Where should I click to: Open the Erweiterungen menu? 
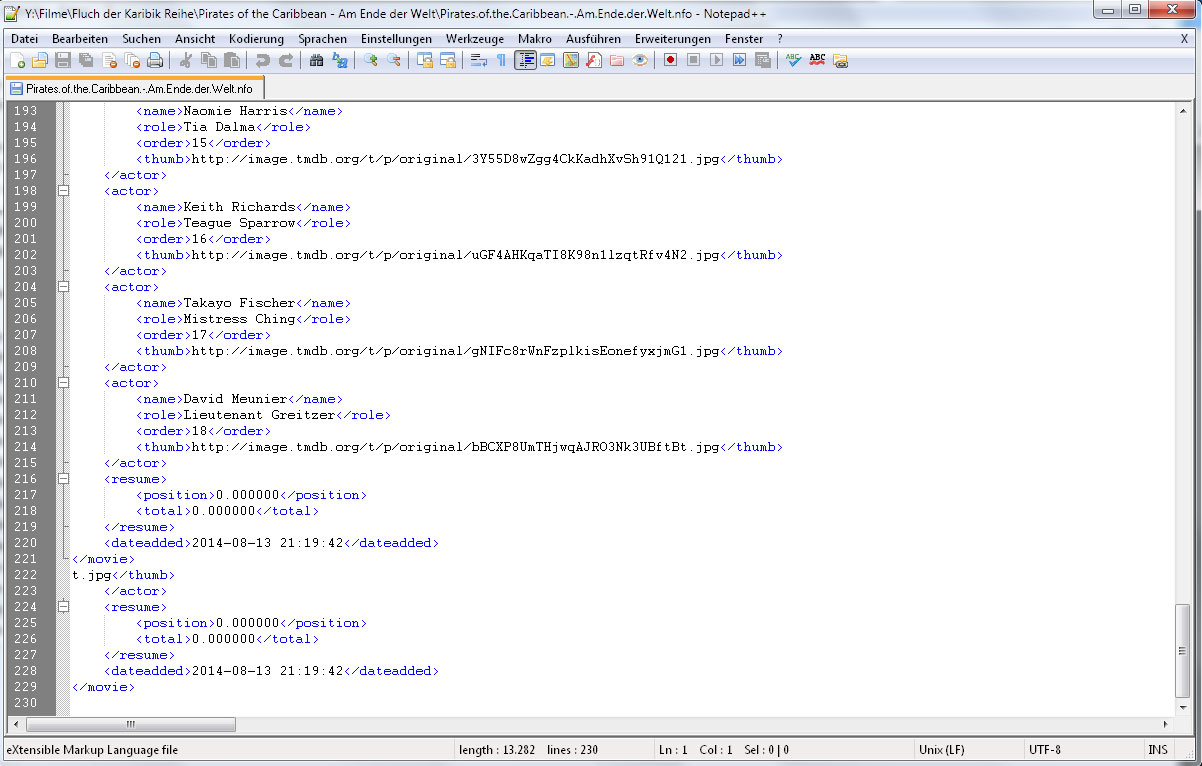[673, 39]
